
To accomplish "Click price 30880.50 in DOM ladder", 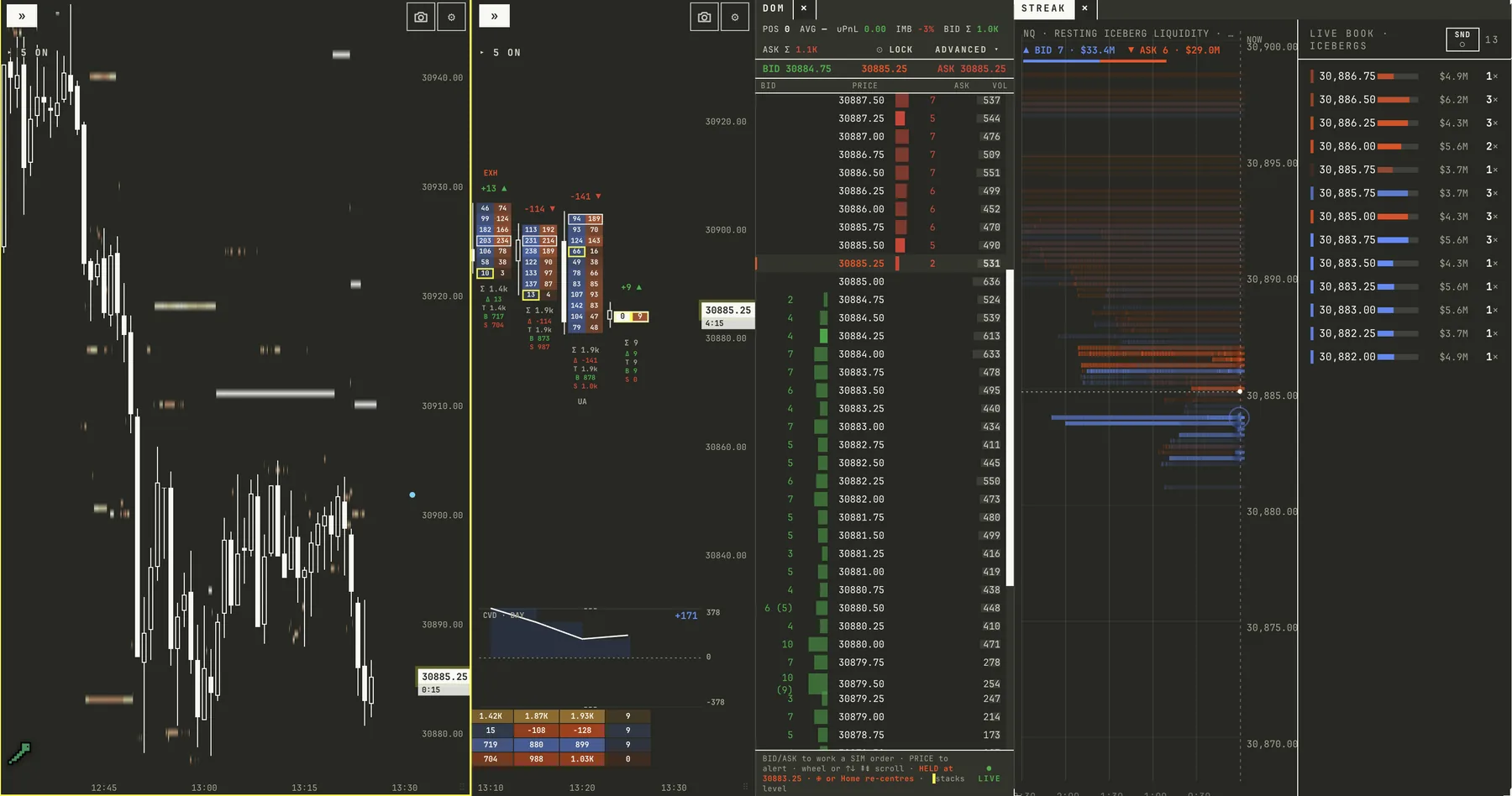I will (861, 608).
